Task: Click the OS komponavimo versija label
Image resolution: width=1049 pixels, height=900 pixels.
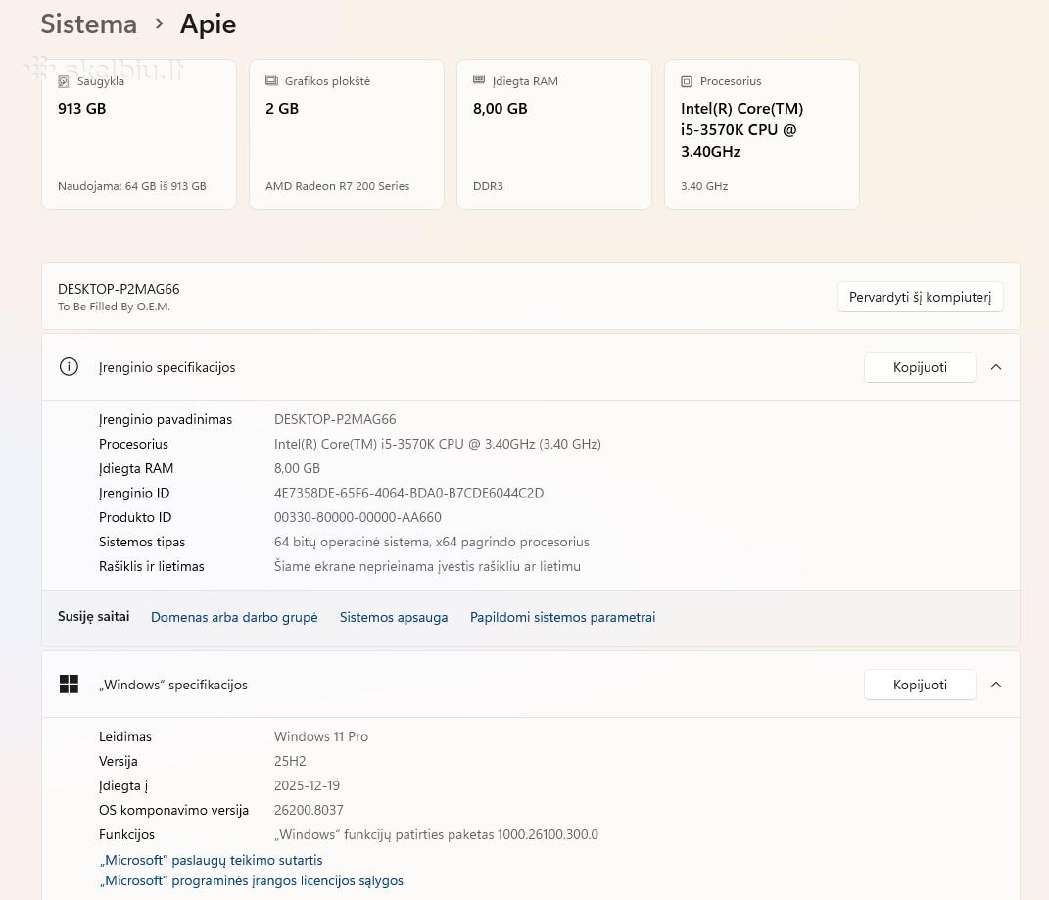Action: (174, 810)
